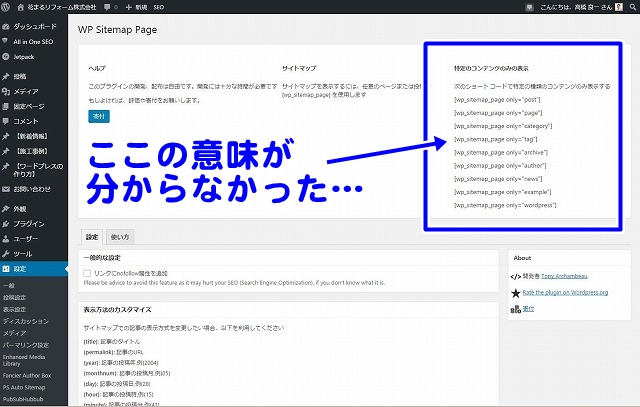640x407 pixels.
Task: Enable the リンクにnofollow属性を追加 checkbox
Action: tap(88, 272)
